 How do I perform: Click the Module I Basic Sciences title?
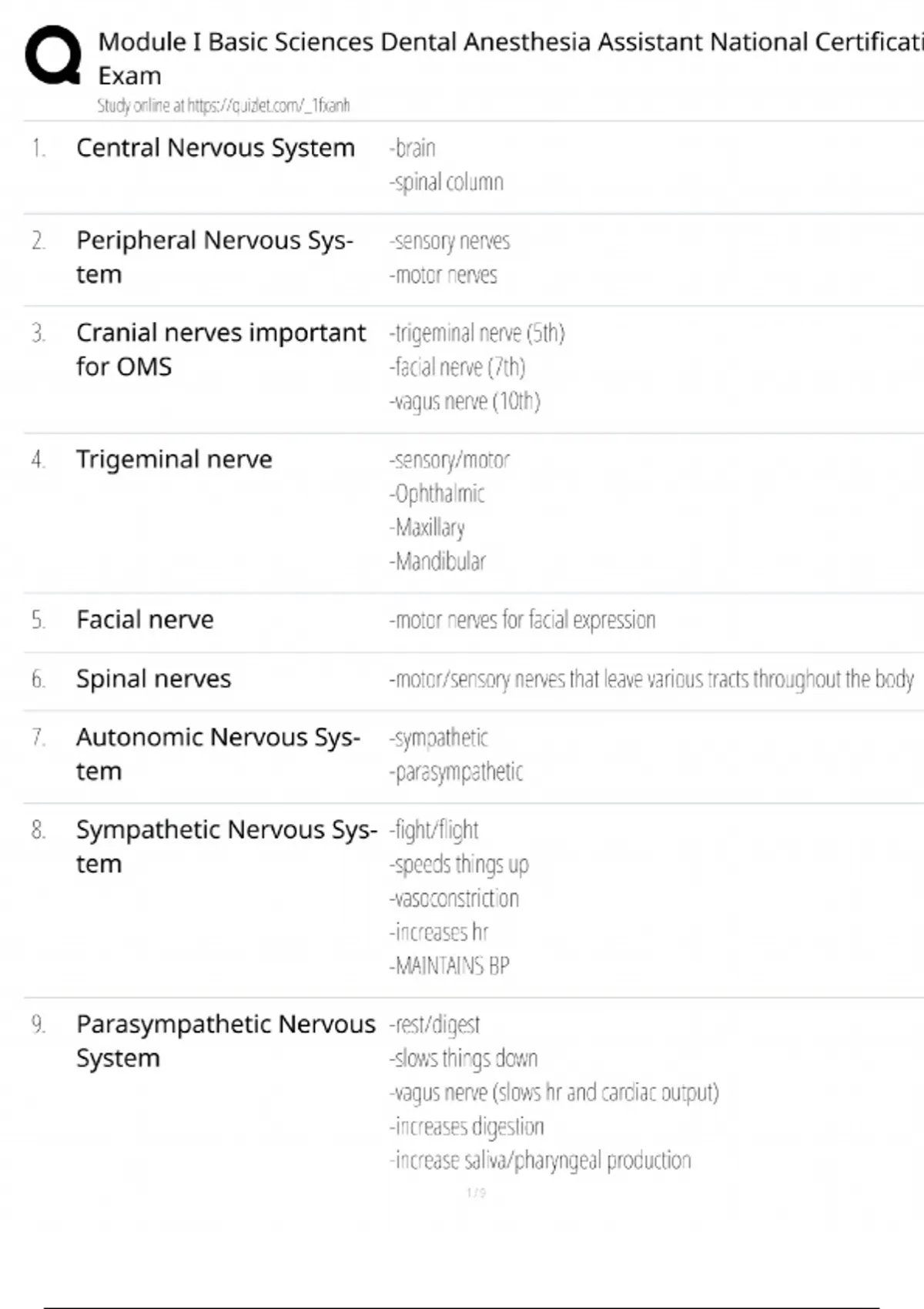coord(508,43)
